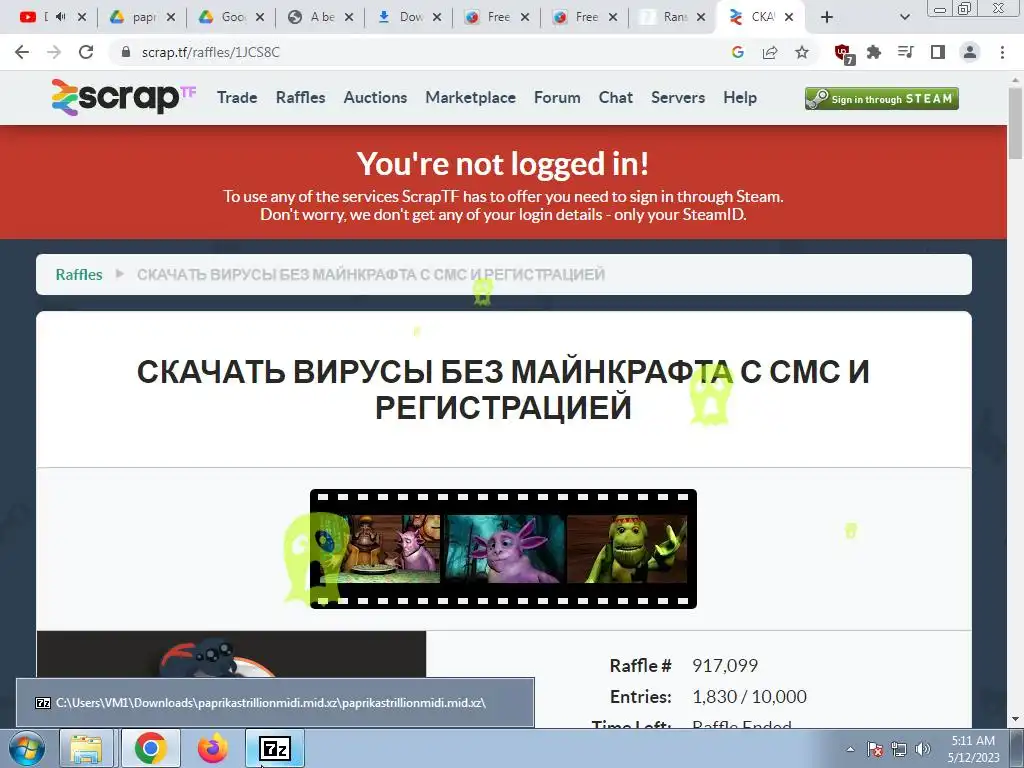Viewport: 1024px width, 768px height.
Task: Expand the tab search dropdown
Action: (x=904, y=18)
